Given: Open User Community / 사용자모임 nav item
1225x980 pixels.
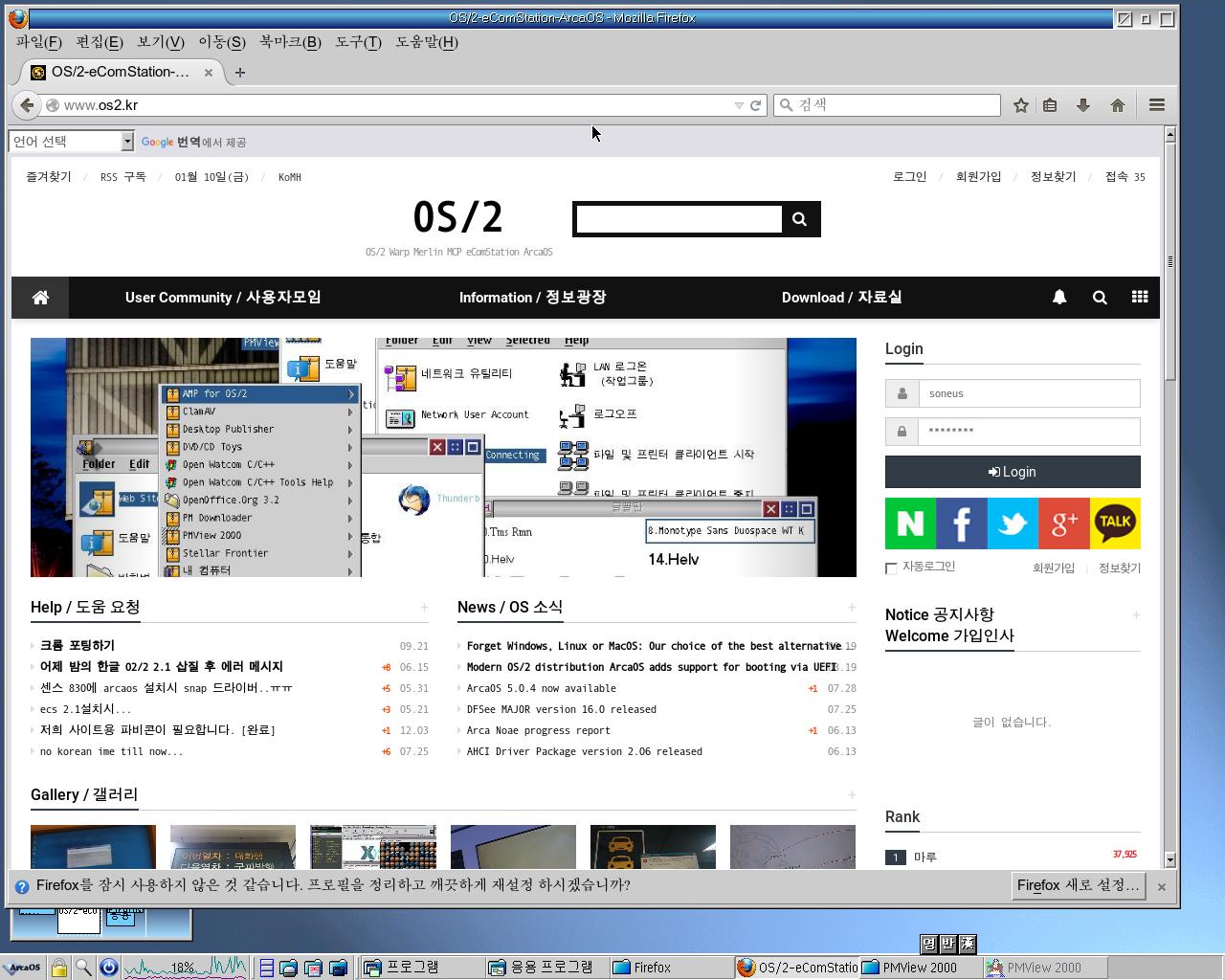Looking at the screenshot, I should pyautogui.click(x=223, y=298).
